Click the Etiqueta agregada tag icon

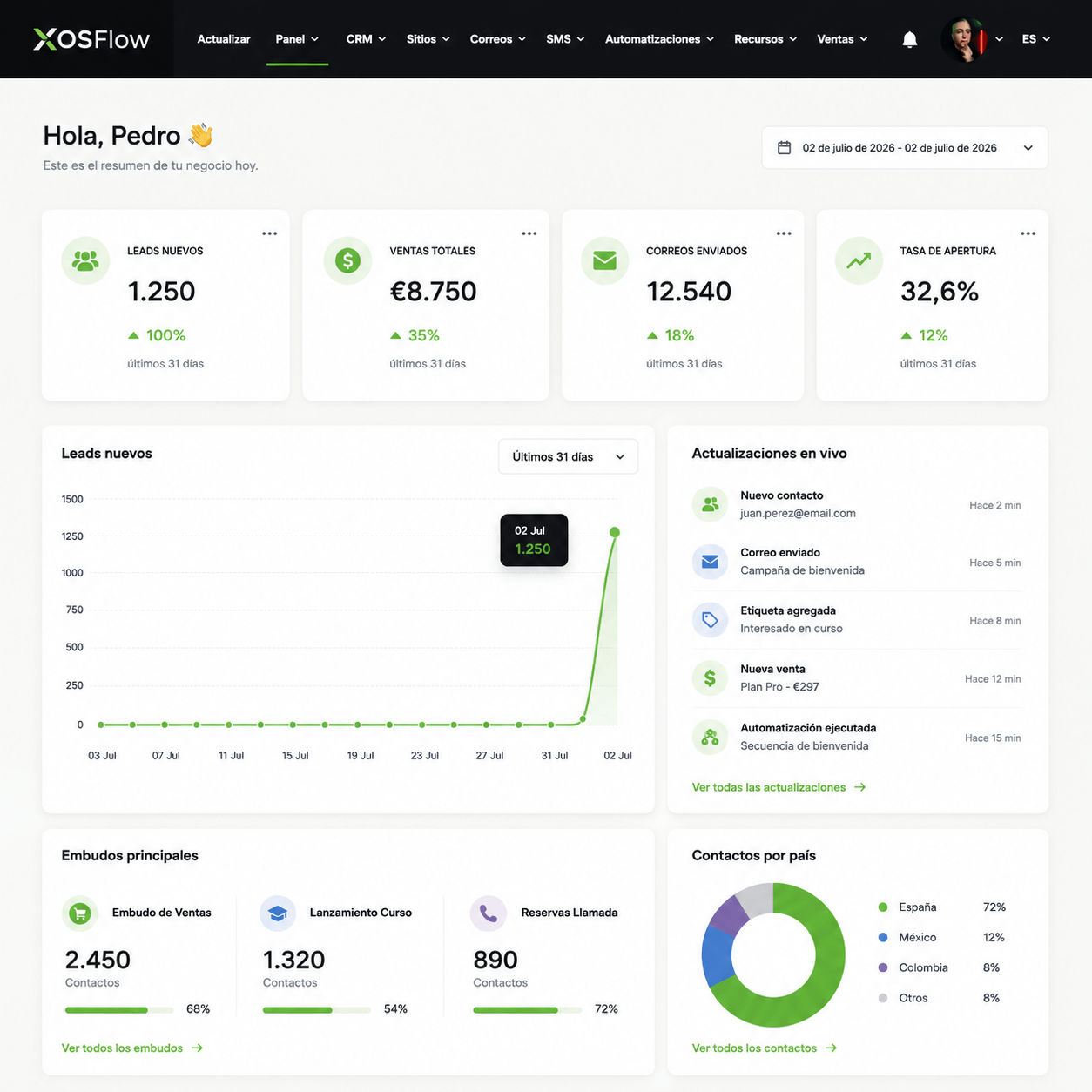pos(710,620)
